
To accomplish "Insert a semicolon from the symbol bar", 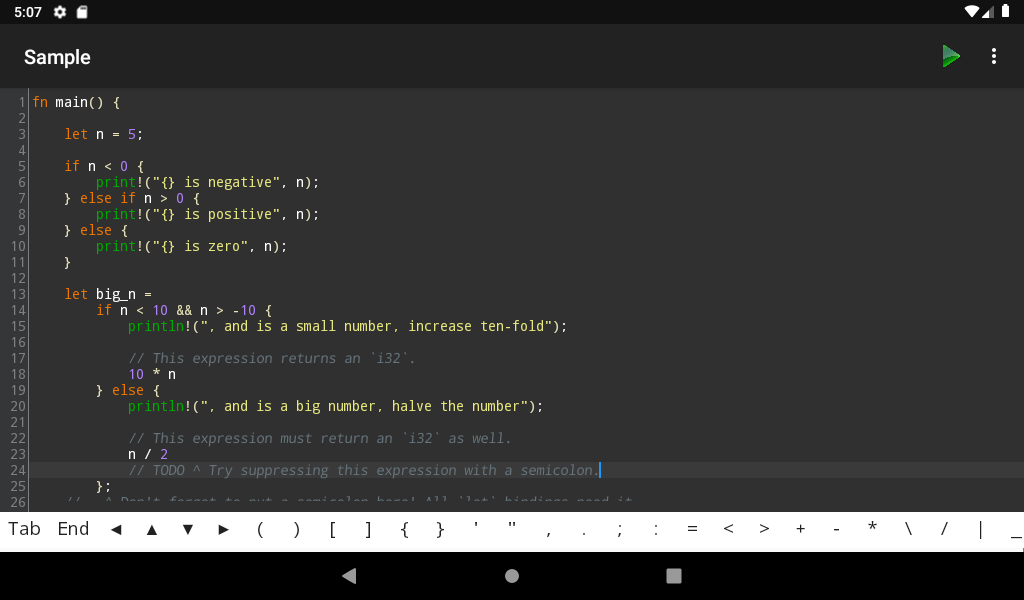I will pos(620,529).
